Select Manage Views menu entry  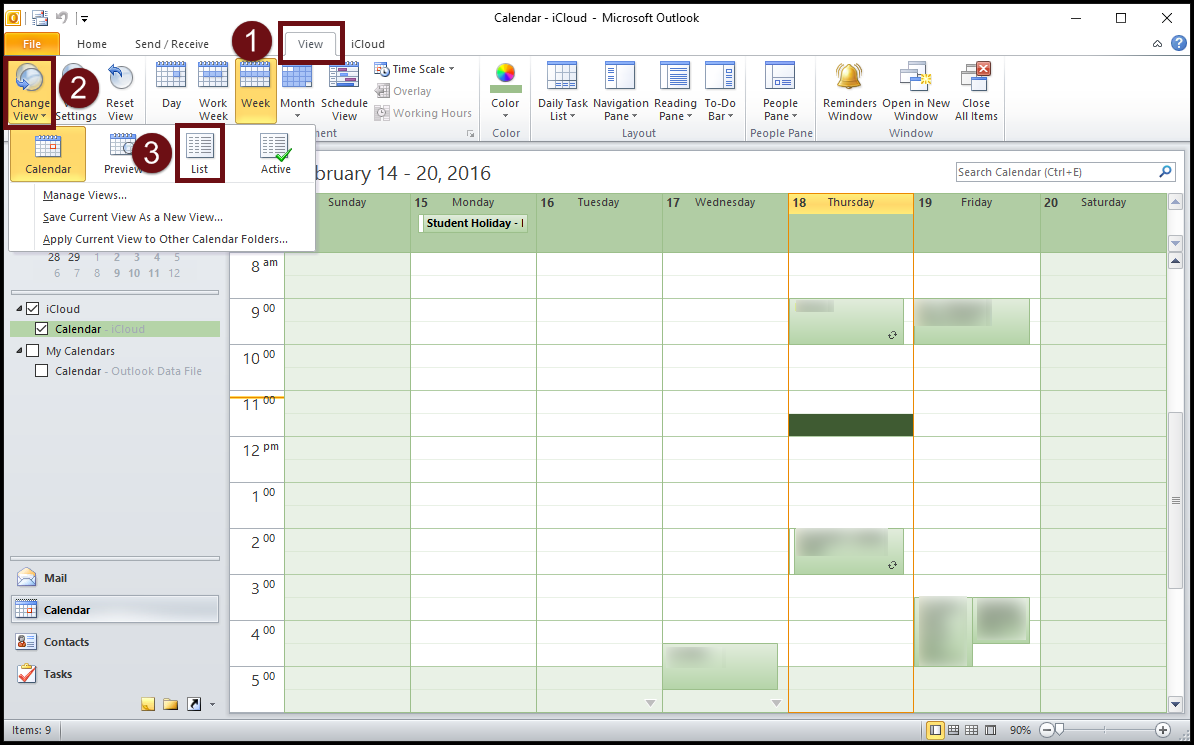85,195
